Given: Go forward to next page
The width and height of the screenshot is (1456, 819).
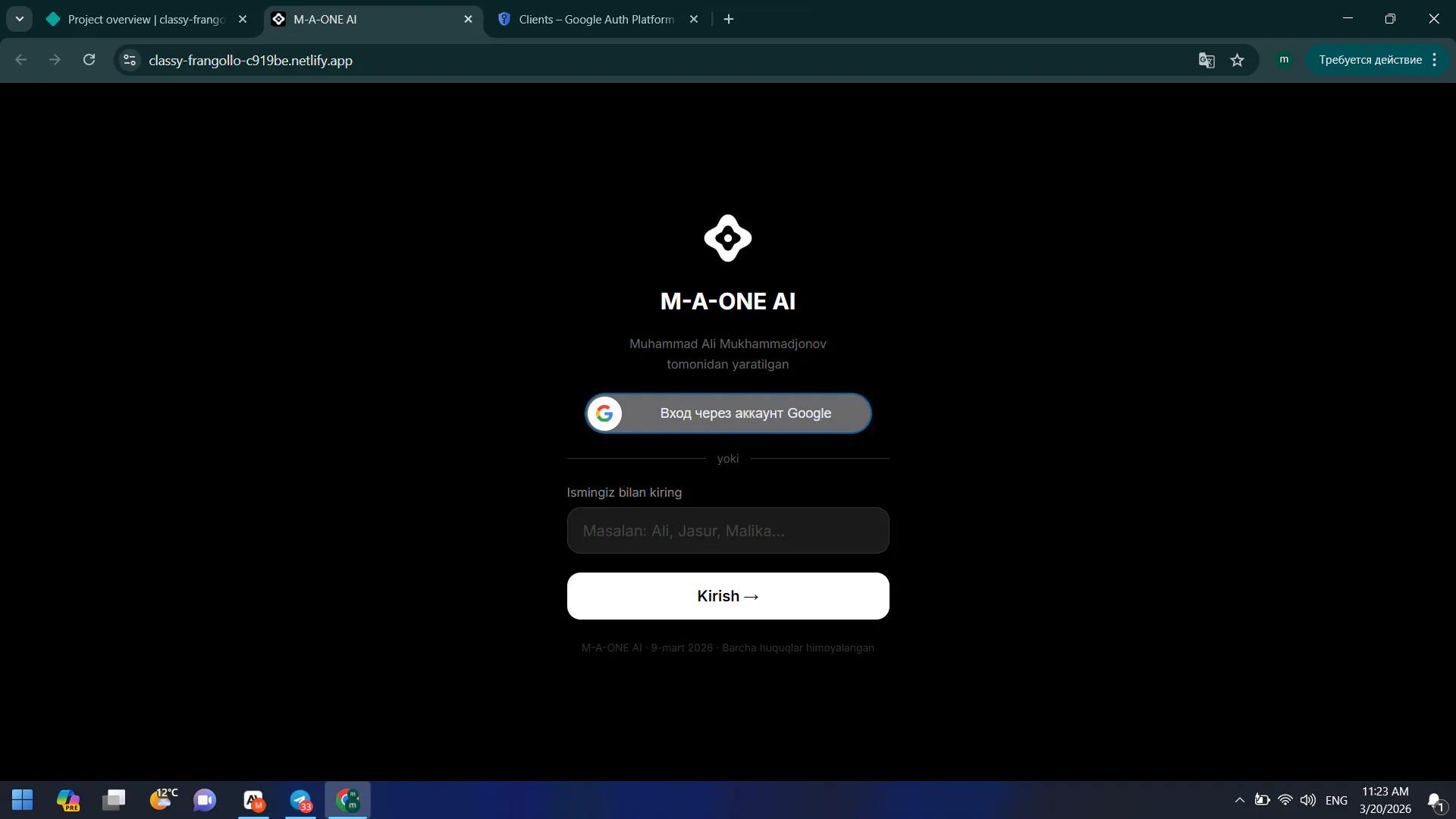Looking at the screenshot, I should (x=55, y=60).
